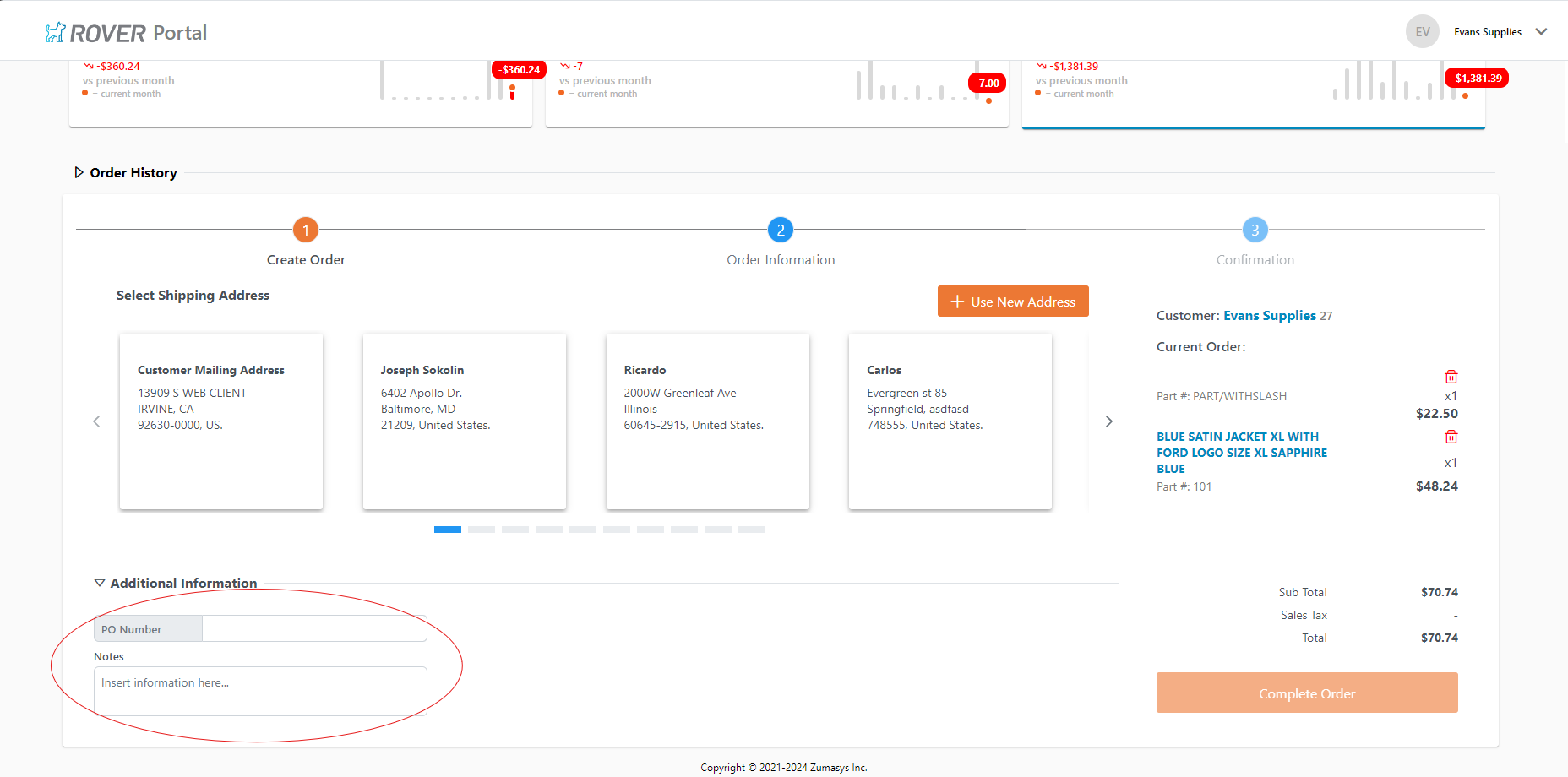Delete the Blue Satin Jacket via trash icon
The height and width of the screenshot is (777, 1568).
click(x=1451, y=437)
